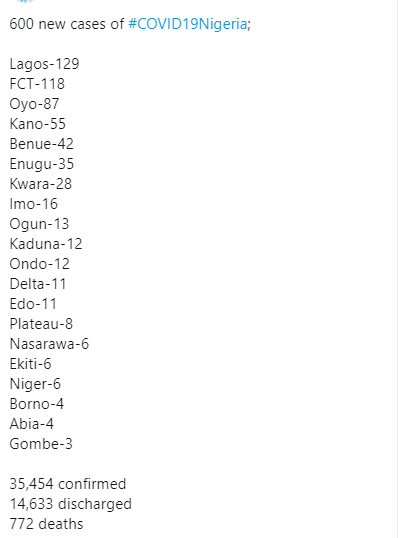Select the Kwara-28 entry
The height and width of the screenshot is (538, 401).
tap(41, 184)
